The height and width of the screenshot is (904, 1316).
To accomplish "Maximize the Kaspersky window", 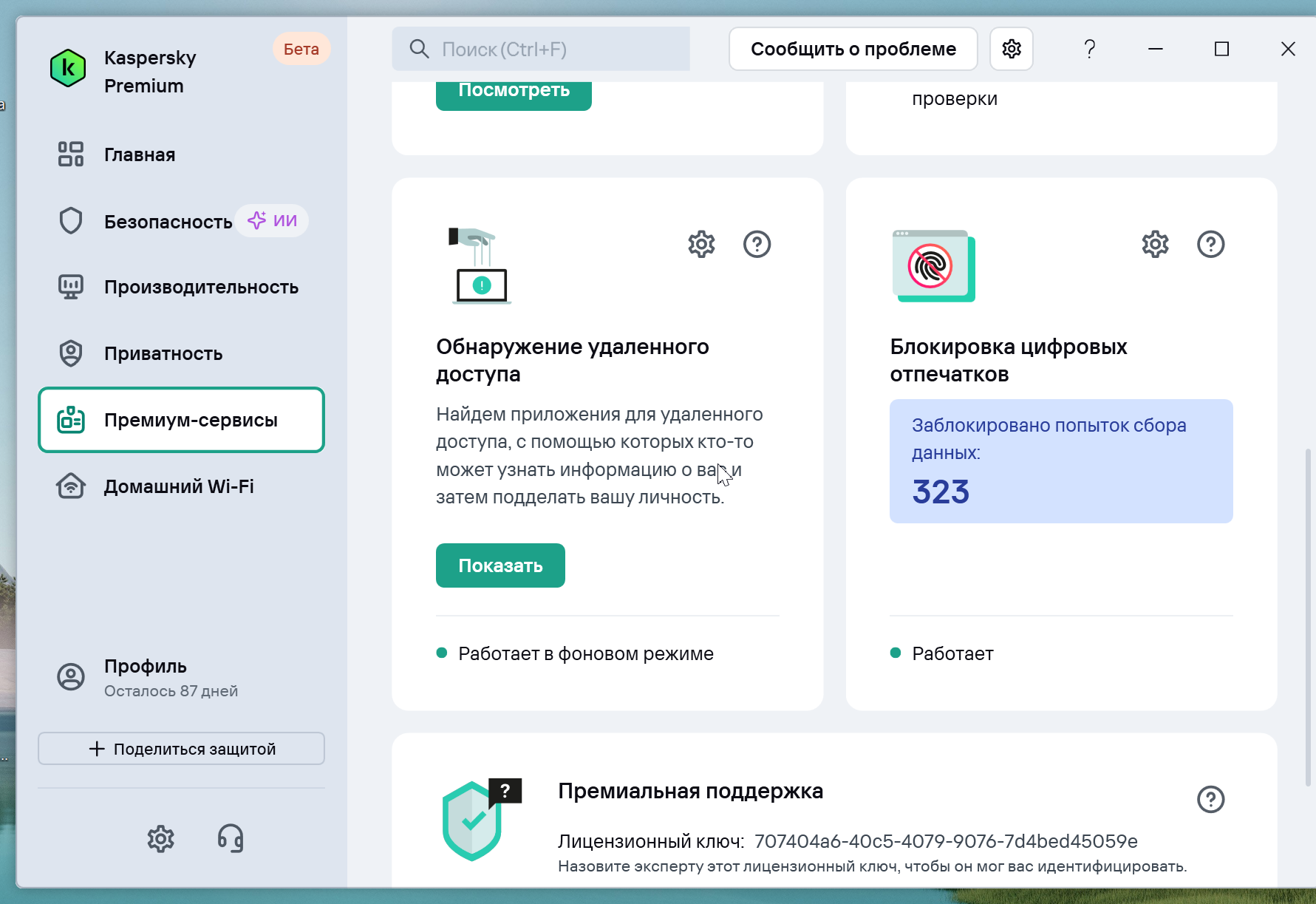I will (x=1221, y=49).
